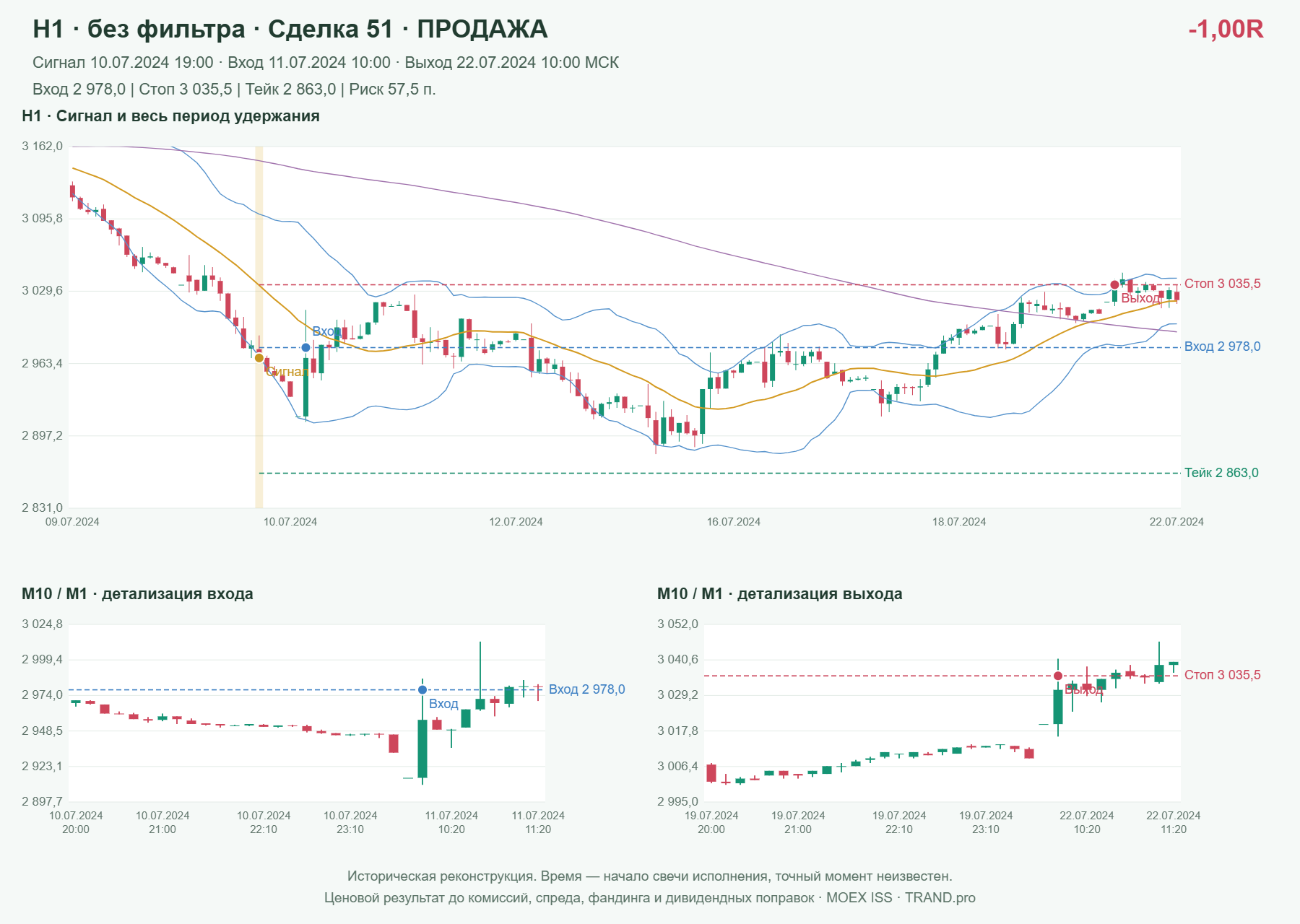Click the 3 095,8 axis value
Screen dimensions: 1300x924
tap(43, 218)
